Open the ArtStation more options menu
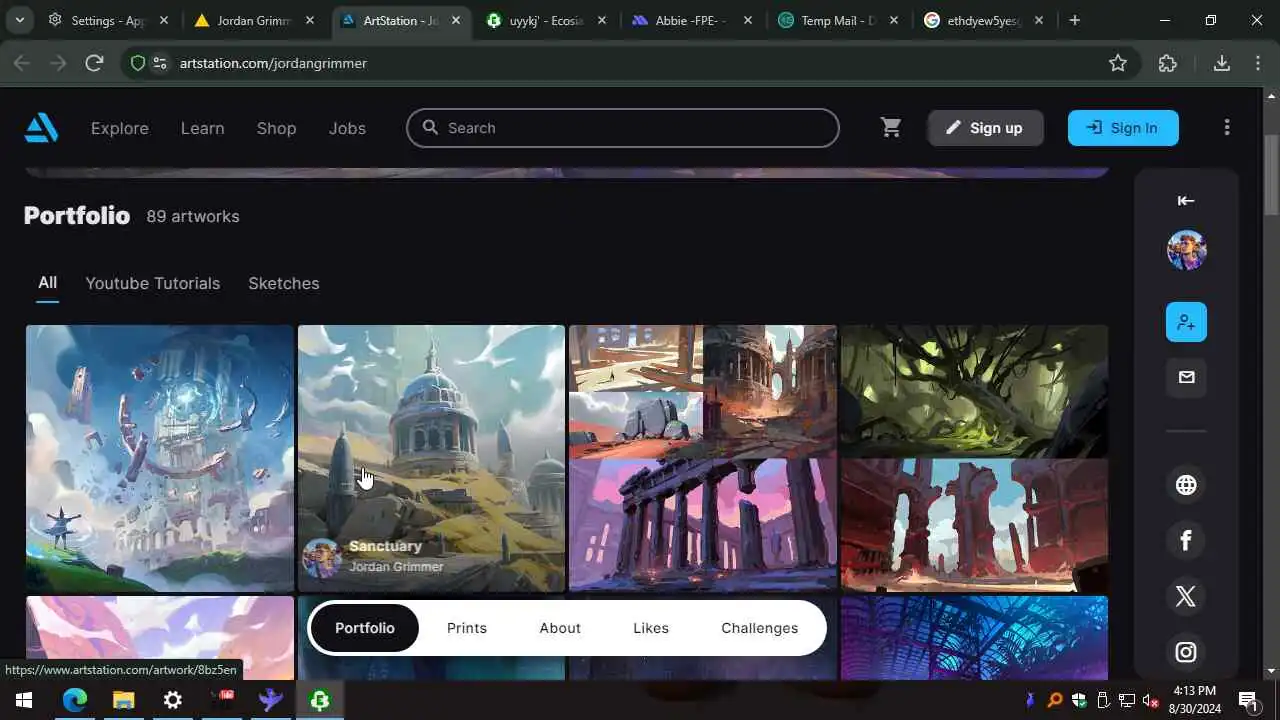This screenshot has width=1280, height=720. 1227,128
